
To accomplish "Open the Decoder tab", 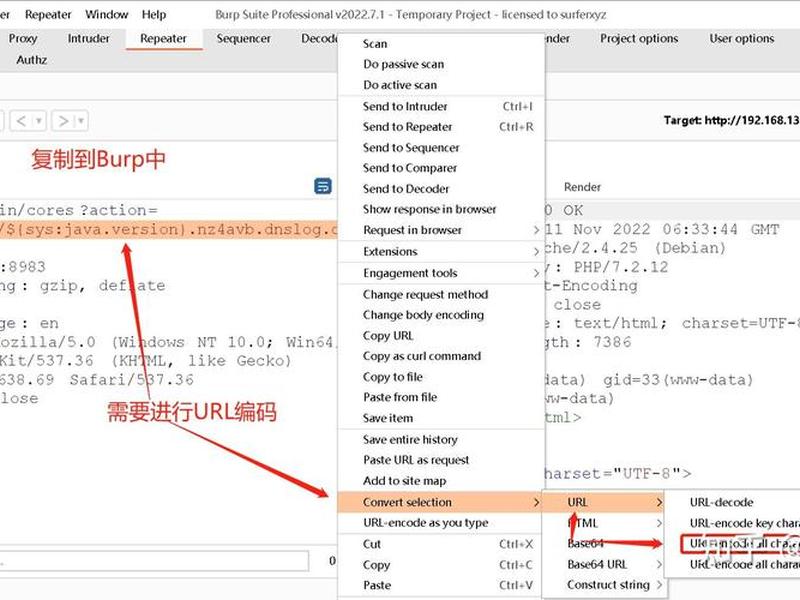I will 319,38.
